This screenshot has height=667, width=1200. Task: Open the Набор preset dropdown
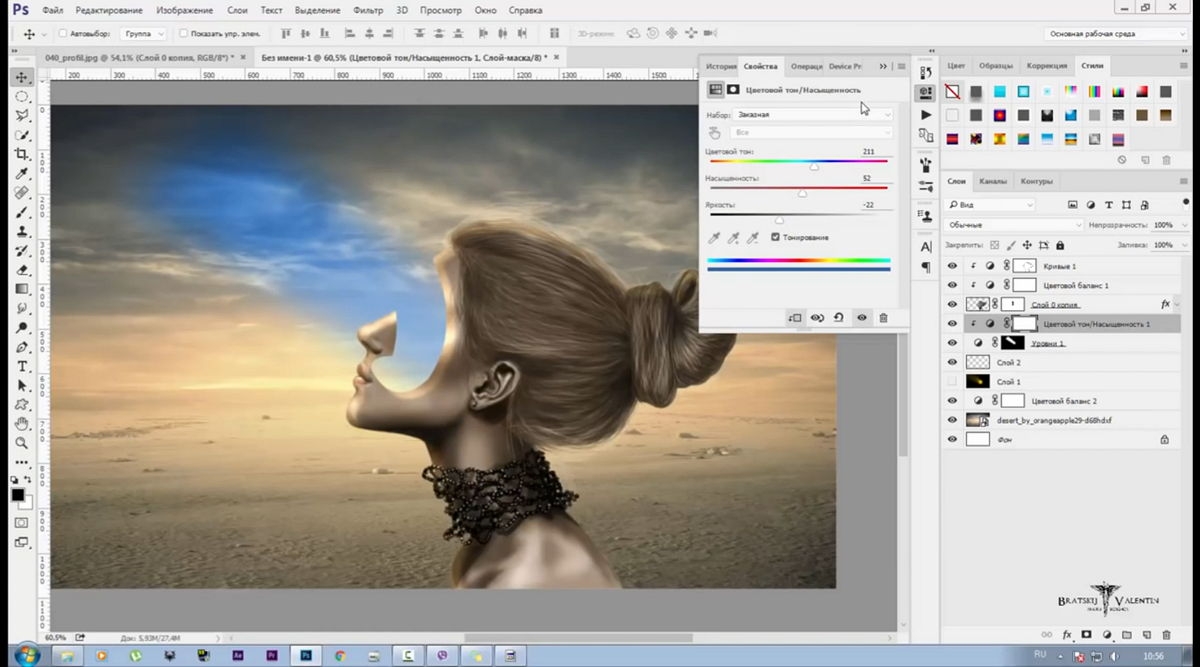(x=813, y=114)
